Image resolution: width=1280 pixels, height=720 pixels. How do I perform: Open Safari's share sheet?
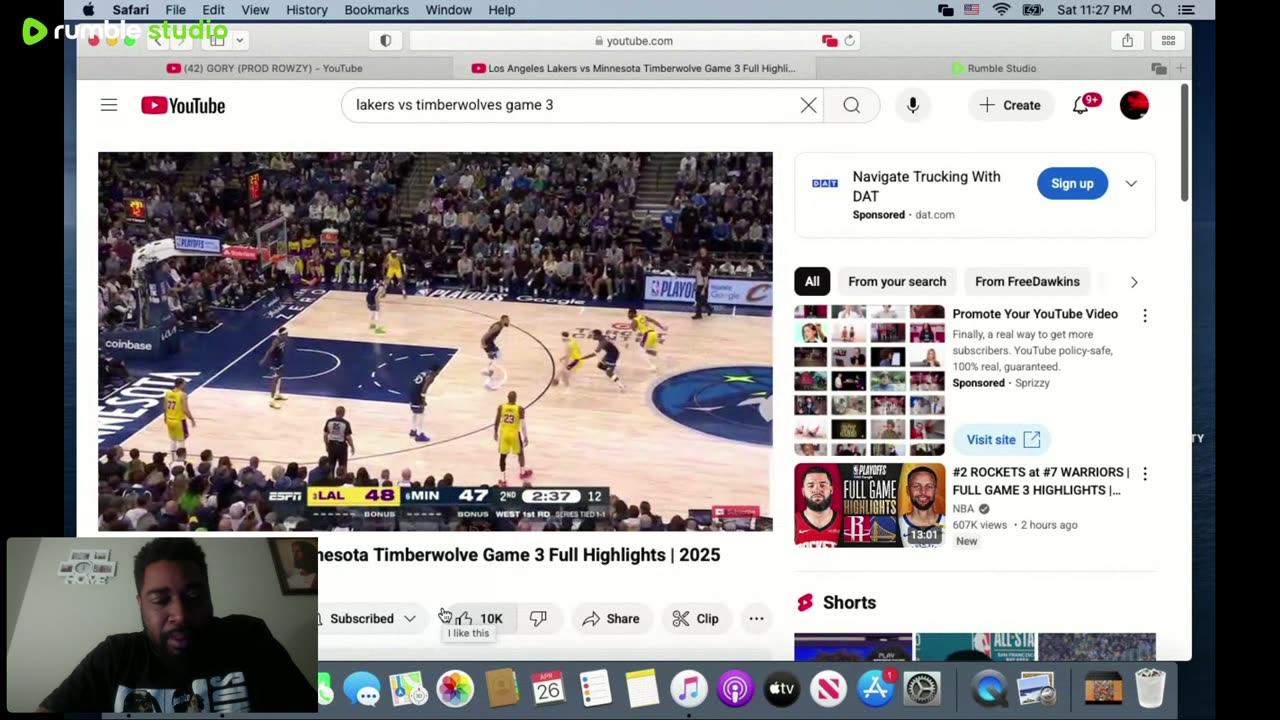pyautogui.click(x=1127, y=40)
